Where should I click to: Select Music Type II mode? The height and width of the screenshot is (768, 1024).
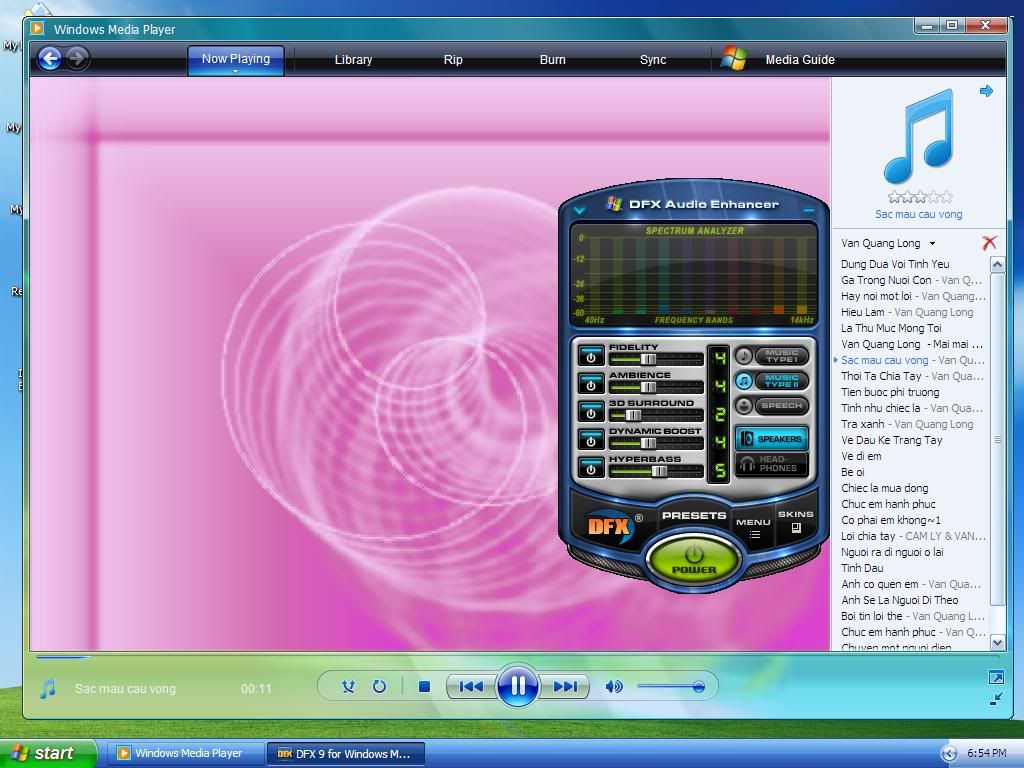coord(772,381)
